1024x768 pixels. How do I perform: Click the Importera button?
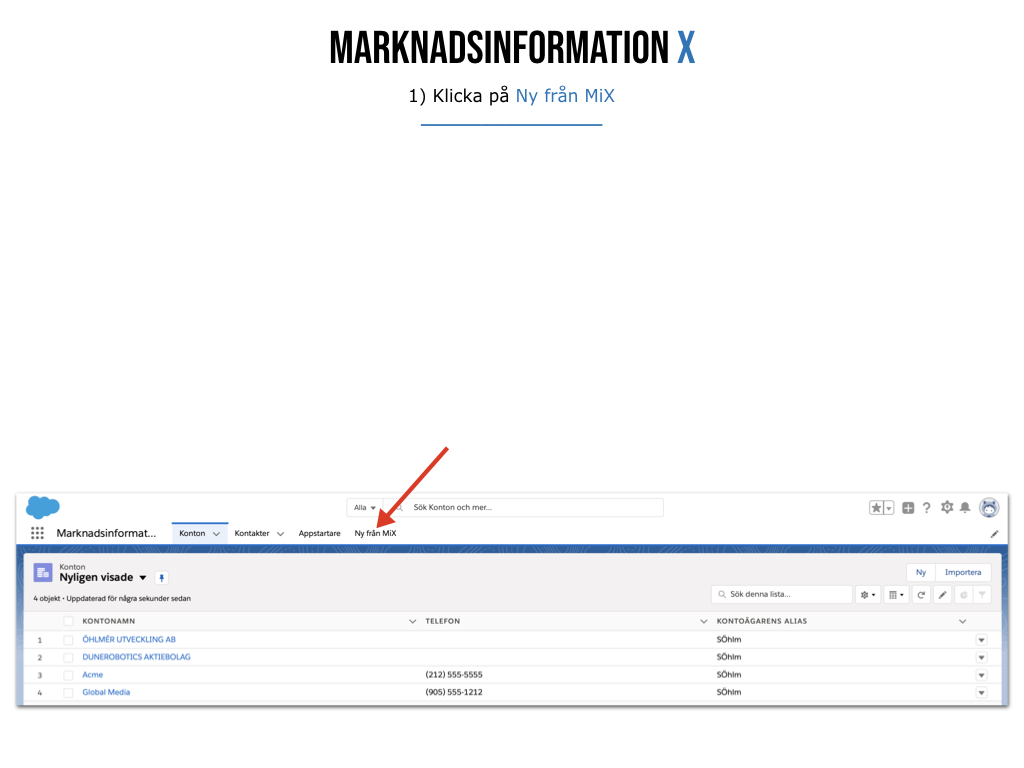point(963,573)
